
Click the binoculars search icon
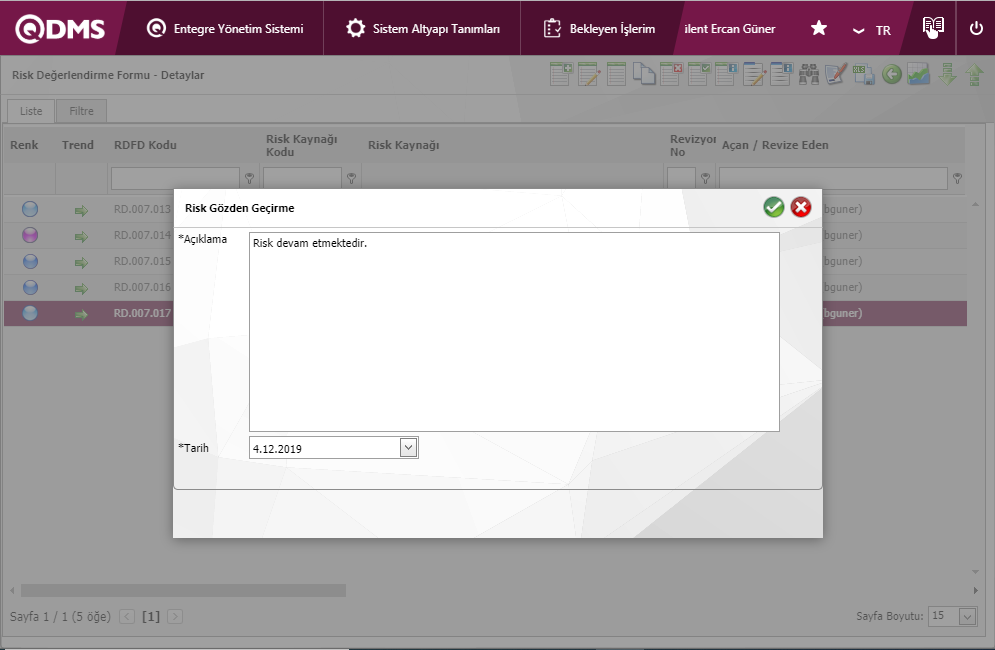tap(809, 75)
